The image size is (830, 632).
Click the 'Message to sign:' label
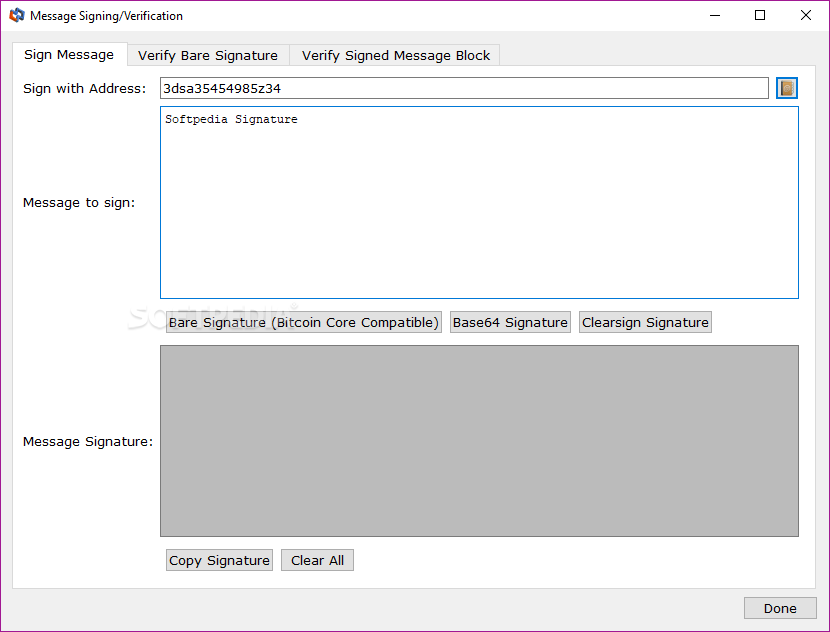pos(79,203)
